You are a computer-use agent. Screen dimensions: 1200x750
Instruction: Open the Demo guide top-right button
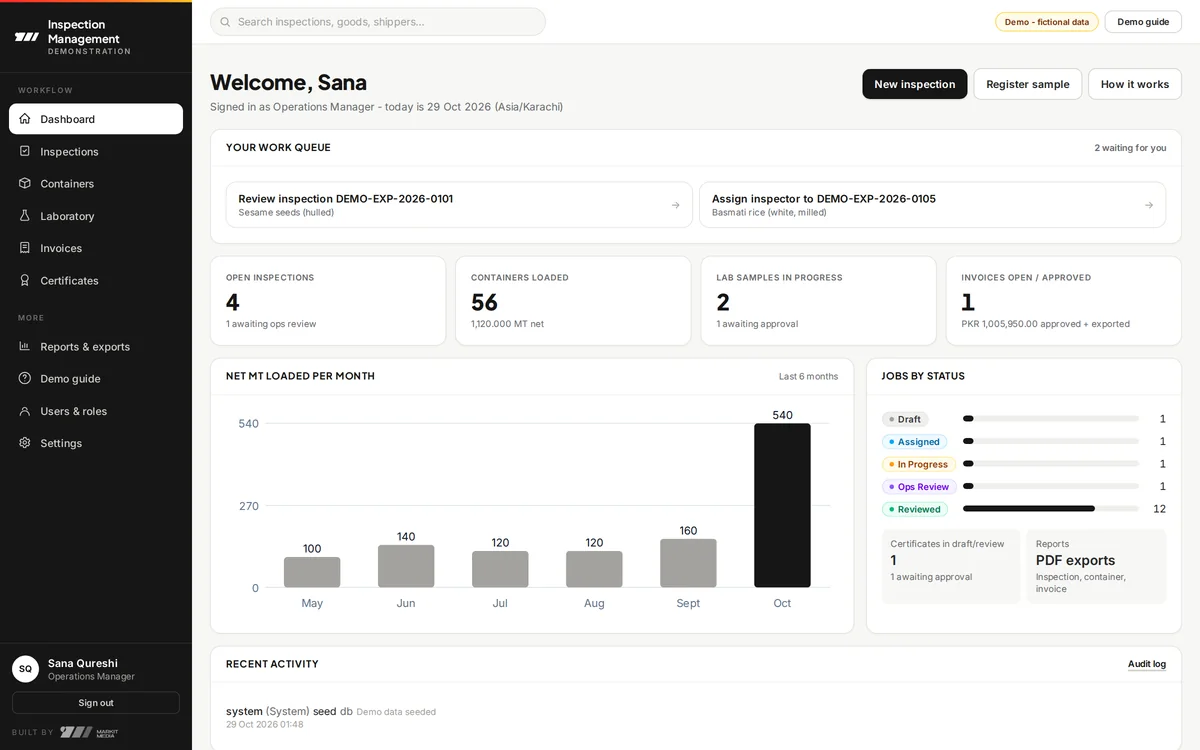click(1143, 22)
